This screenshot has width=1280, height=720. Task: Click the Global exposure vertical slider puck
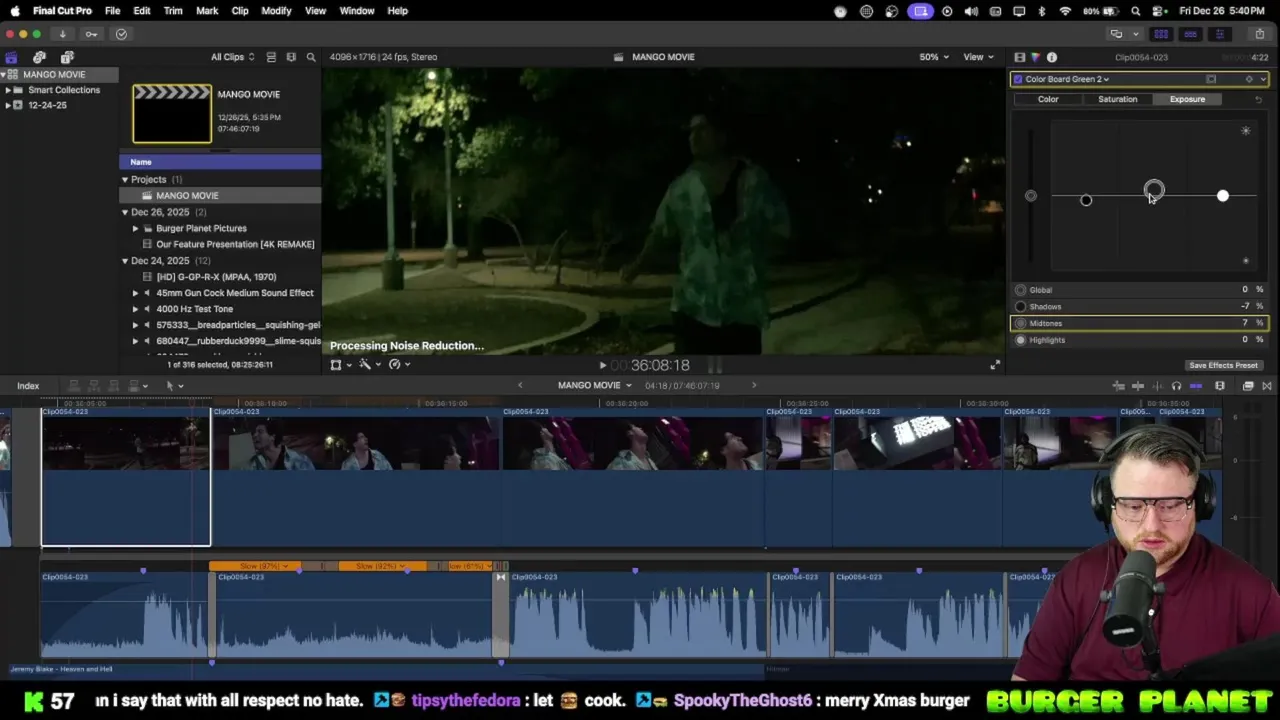1031,196
